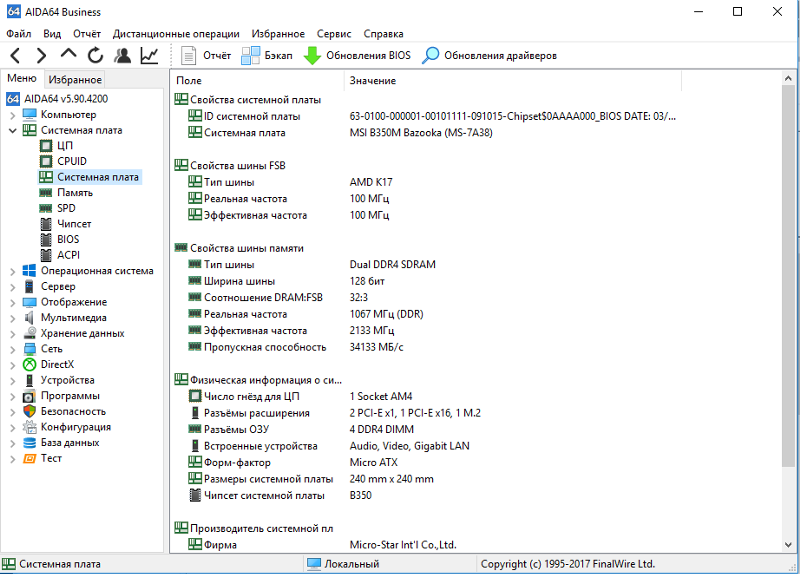The width and height of the screenshot is (800, 574).
Task: Select the Разъёмы расширения row
Action: [x=335, y=413]
